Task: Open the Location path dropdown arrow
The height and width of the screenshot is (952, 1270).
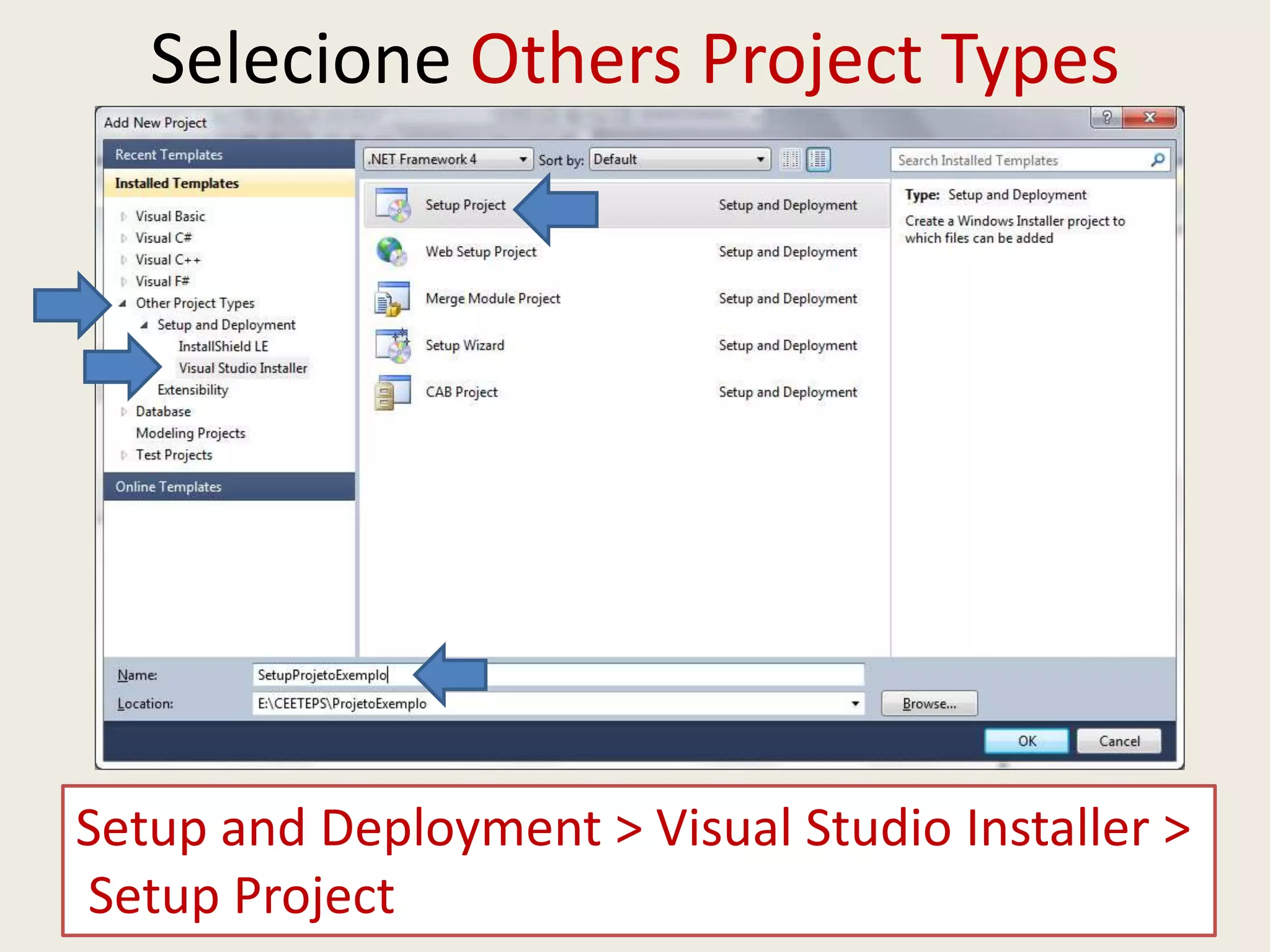Action: tap(855, 703)
